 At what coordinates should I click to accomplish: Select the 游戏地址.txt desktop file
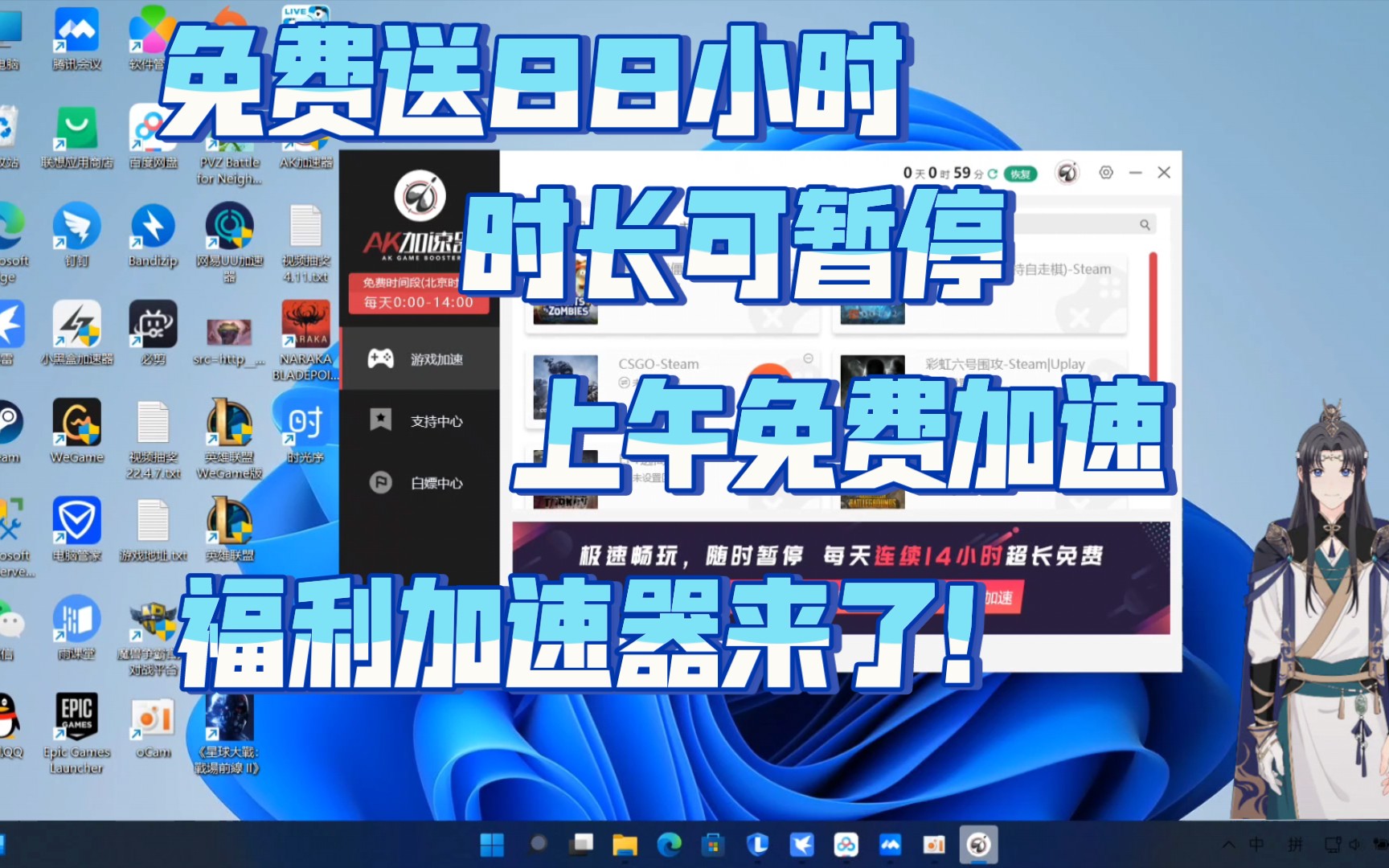click(x=153, y=529)
